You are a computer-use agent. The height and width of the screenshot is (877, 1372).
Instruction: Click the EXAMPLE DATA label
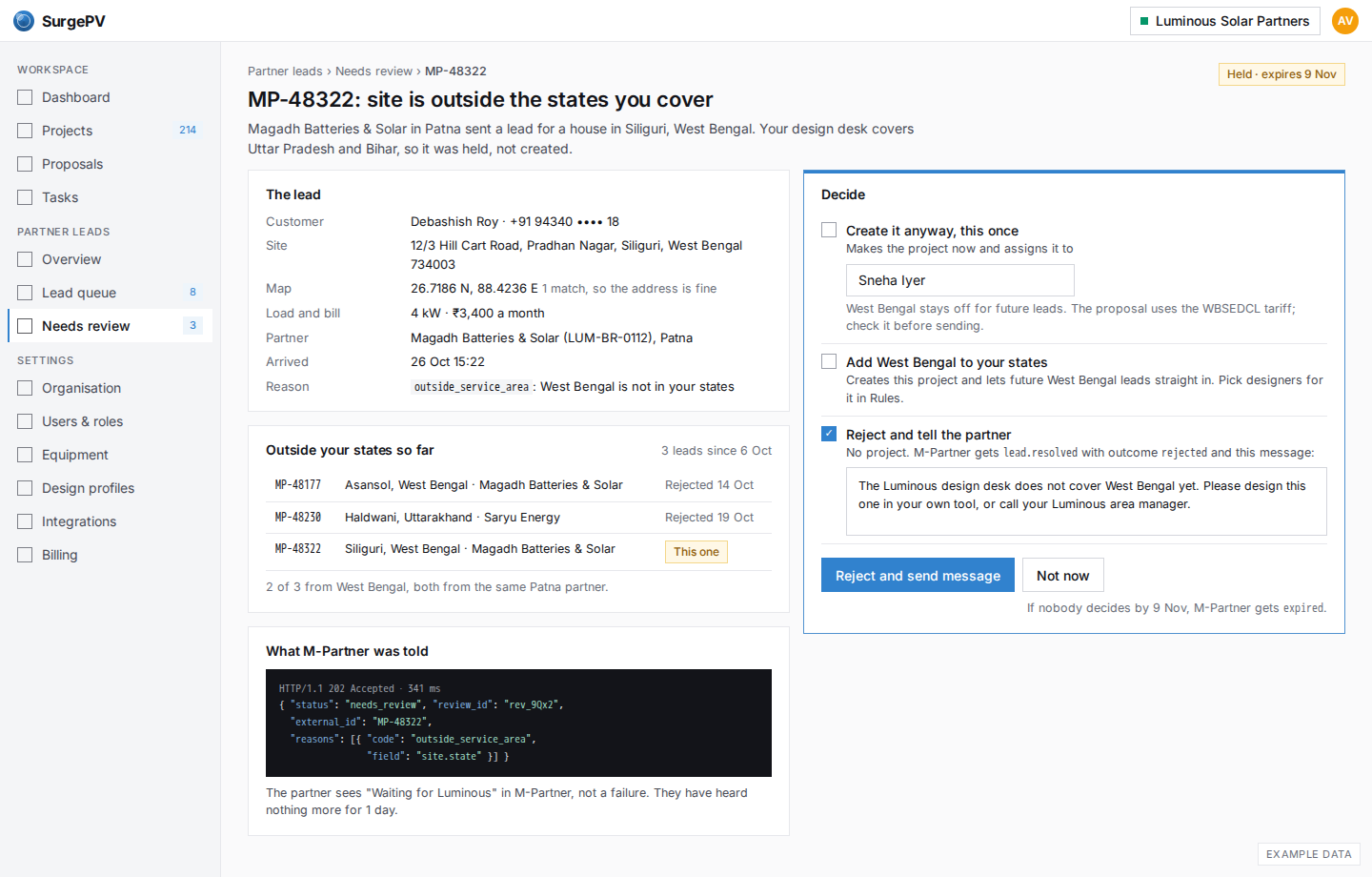[x=1309, y=854]
